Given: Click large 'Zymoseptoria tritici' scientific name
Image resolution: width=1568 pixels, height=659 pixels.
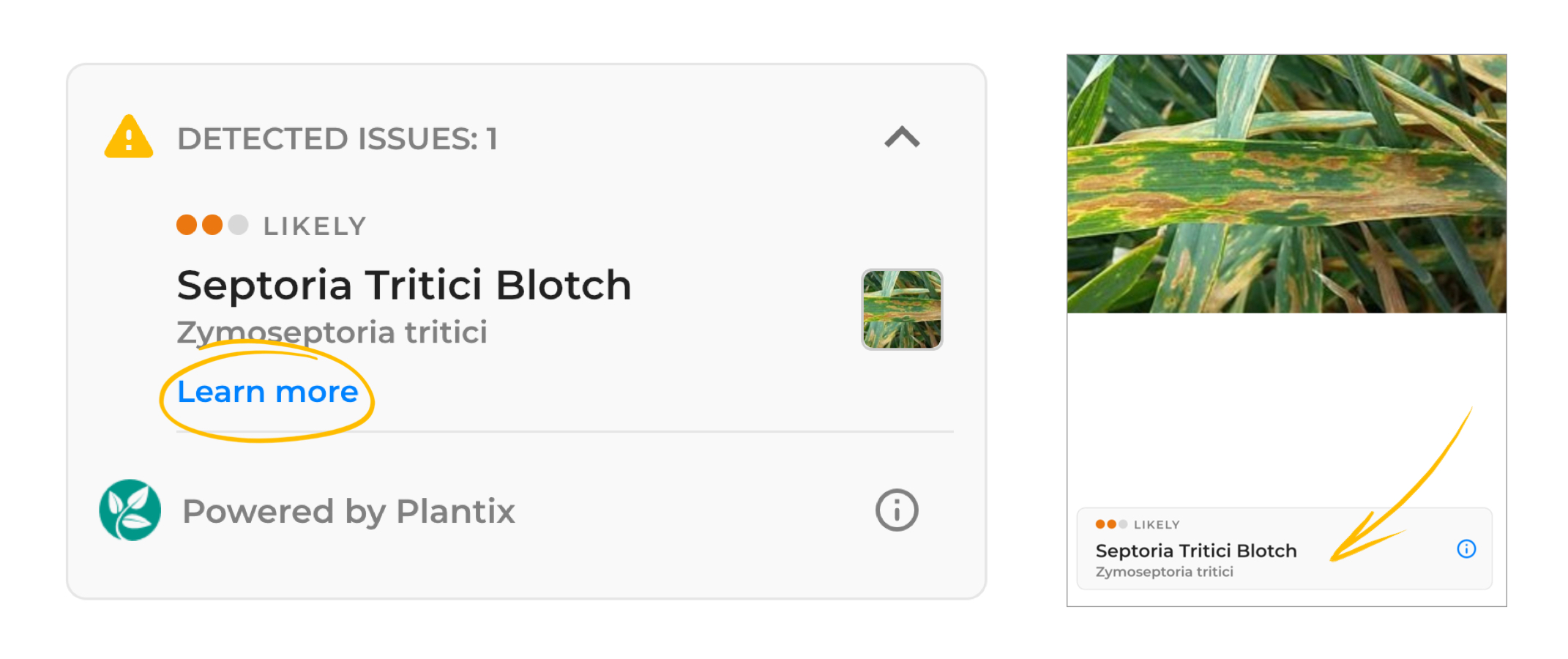Looking at the screenshot, I should (332, 332).
